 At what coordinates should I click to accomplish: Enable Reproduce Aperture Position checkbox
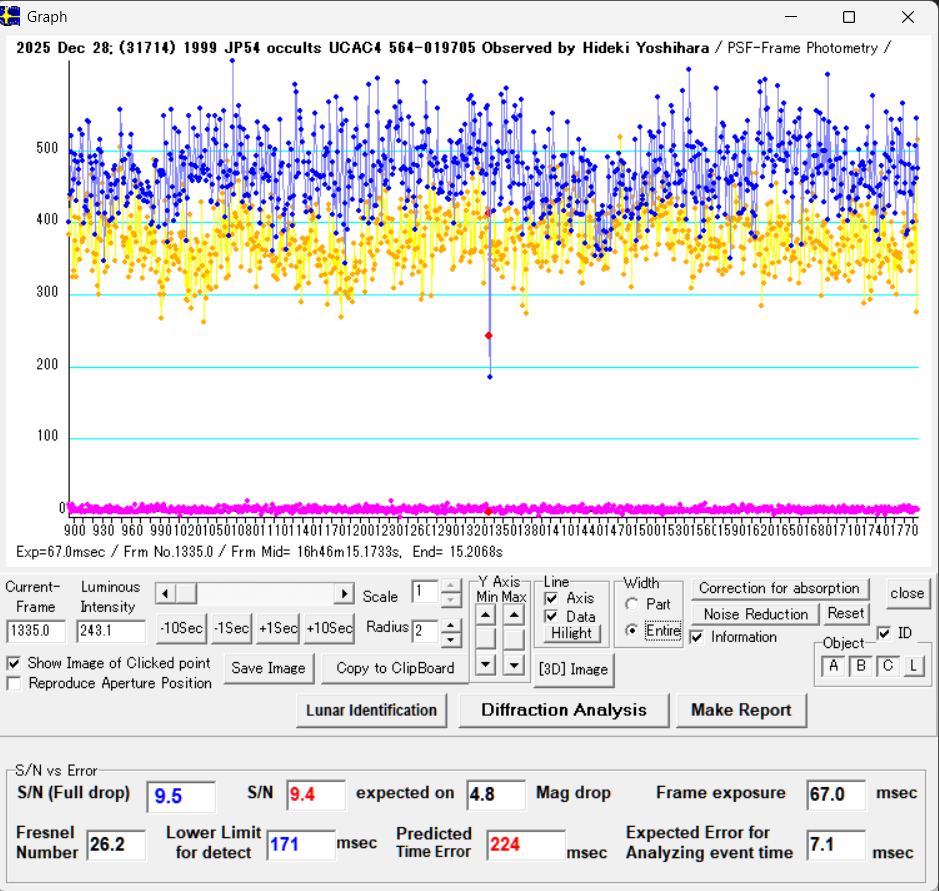pyautogui.click(x=14, y=683)
